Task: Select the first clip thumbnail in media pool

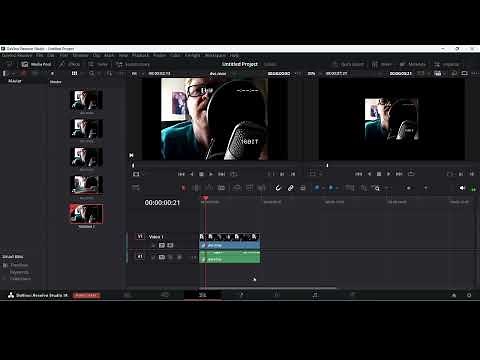Action: point(86,100)
